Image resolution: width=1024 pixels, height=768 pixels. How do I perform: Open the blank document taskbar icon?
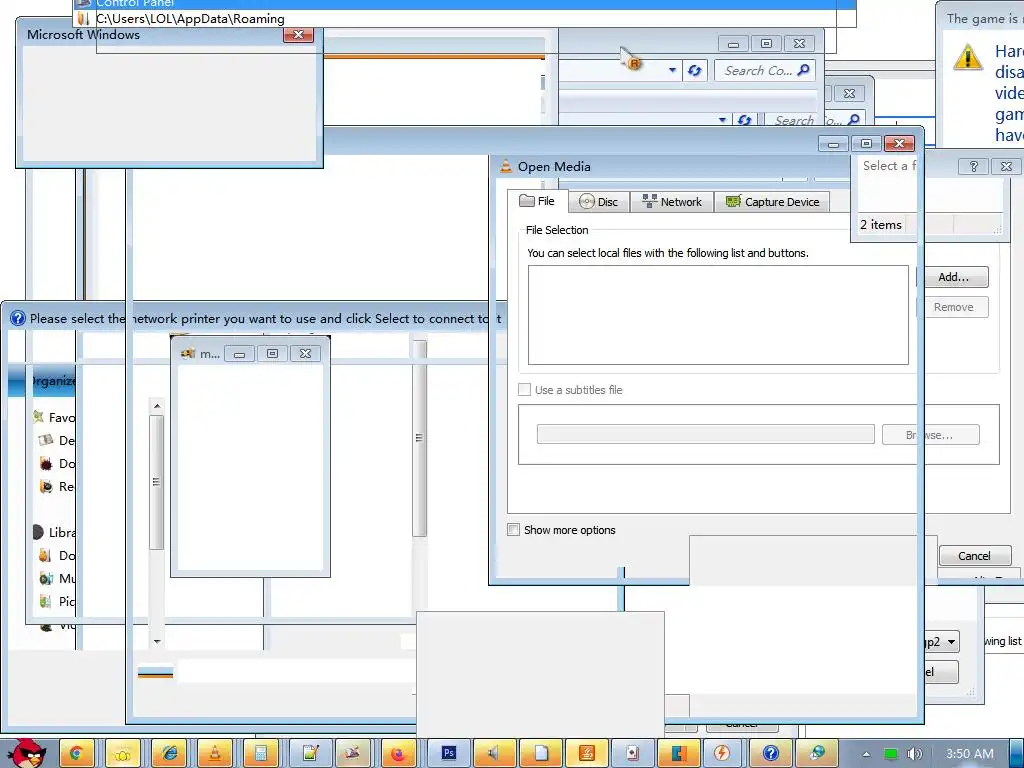point(541,754)
